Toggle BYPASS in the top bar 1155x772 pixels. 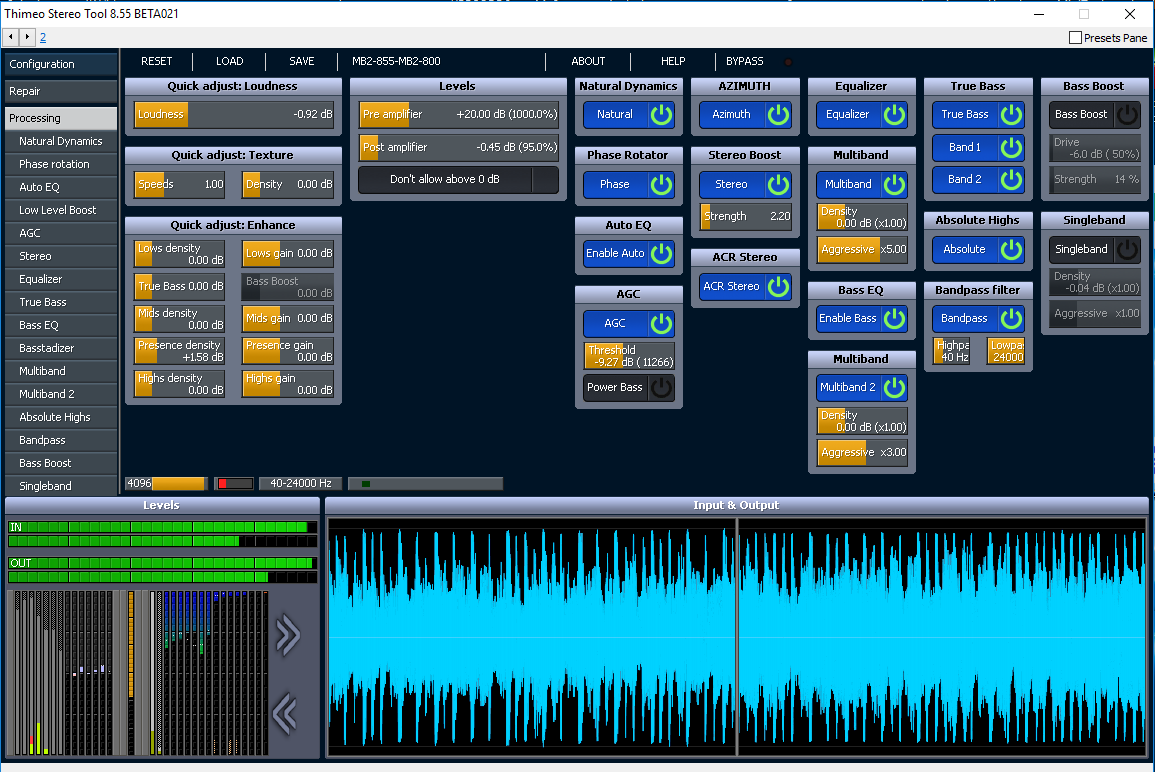pyautogui.click(x=745, y=61)
